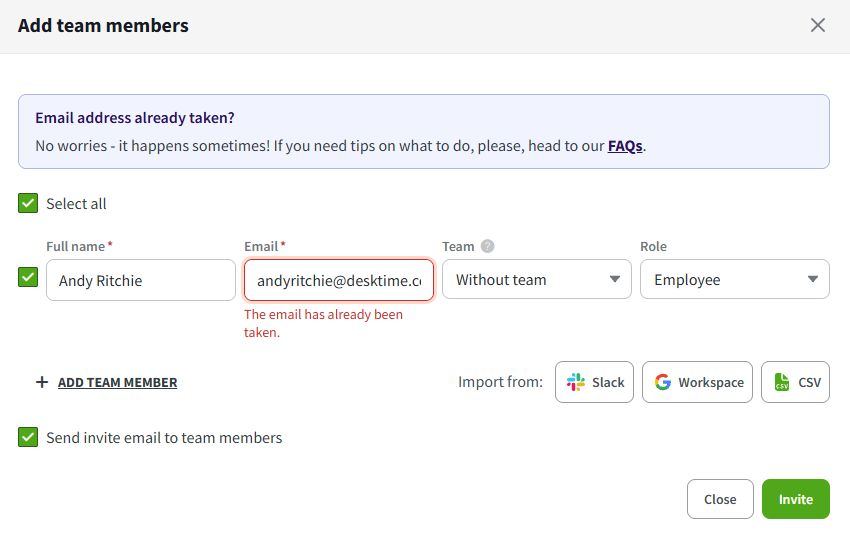
Task: Click the Slack logo icon
Action: 576,382
